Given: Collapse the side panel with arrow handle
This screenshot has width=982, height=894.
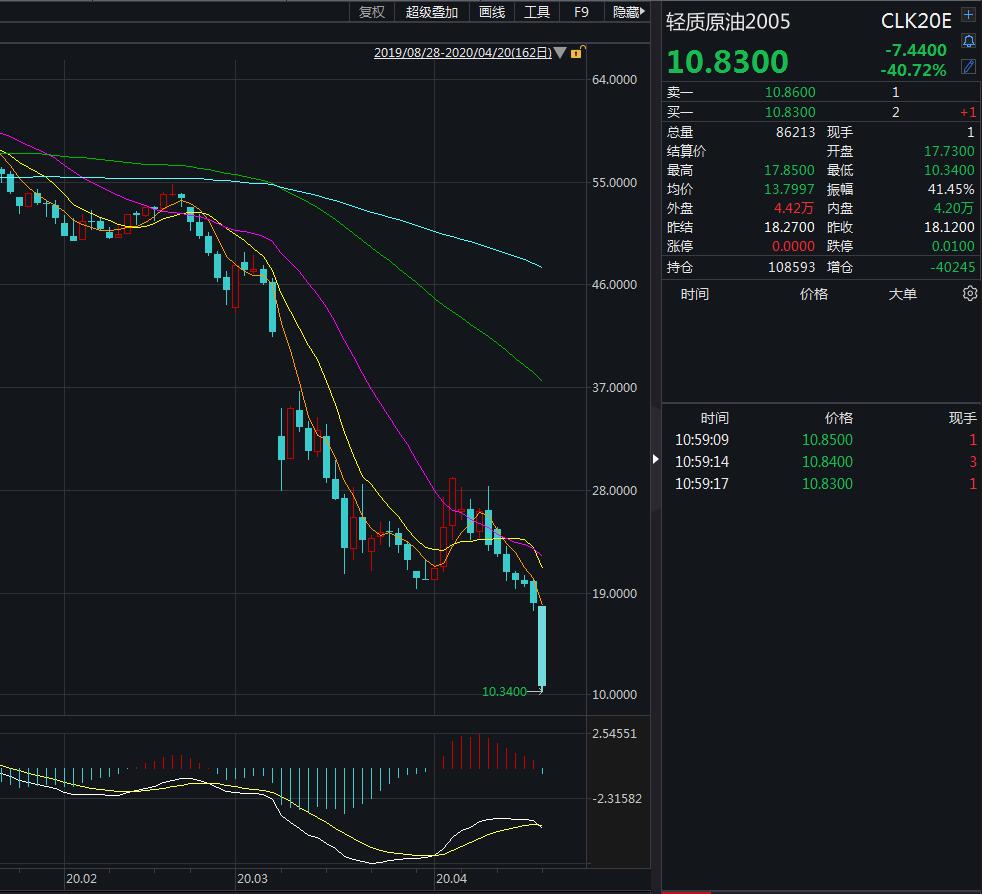Looking at the screenshot, I should tap(656, 459).
